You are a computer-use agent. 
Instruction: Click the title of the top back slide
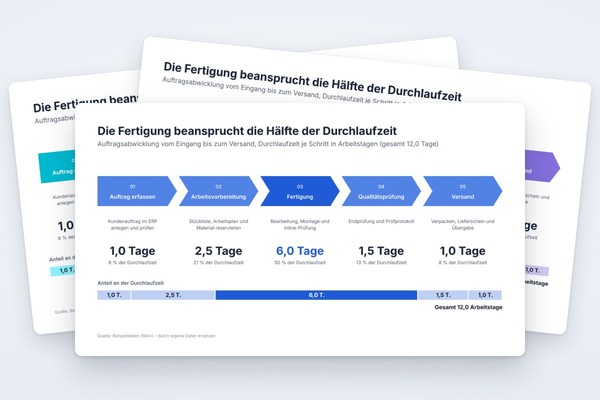312,83
